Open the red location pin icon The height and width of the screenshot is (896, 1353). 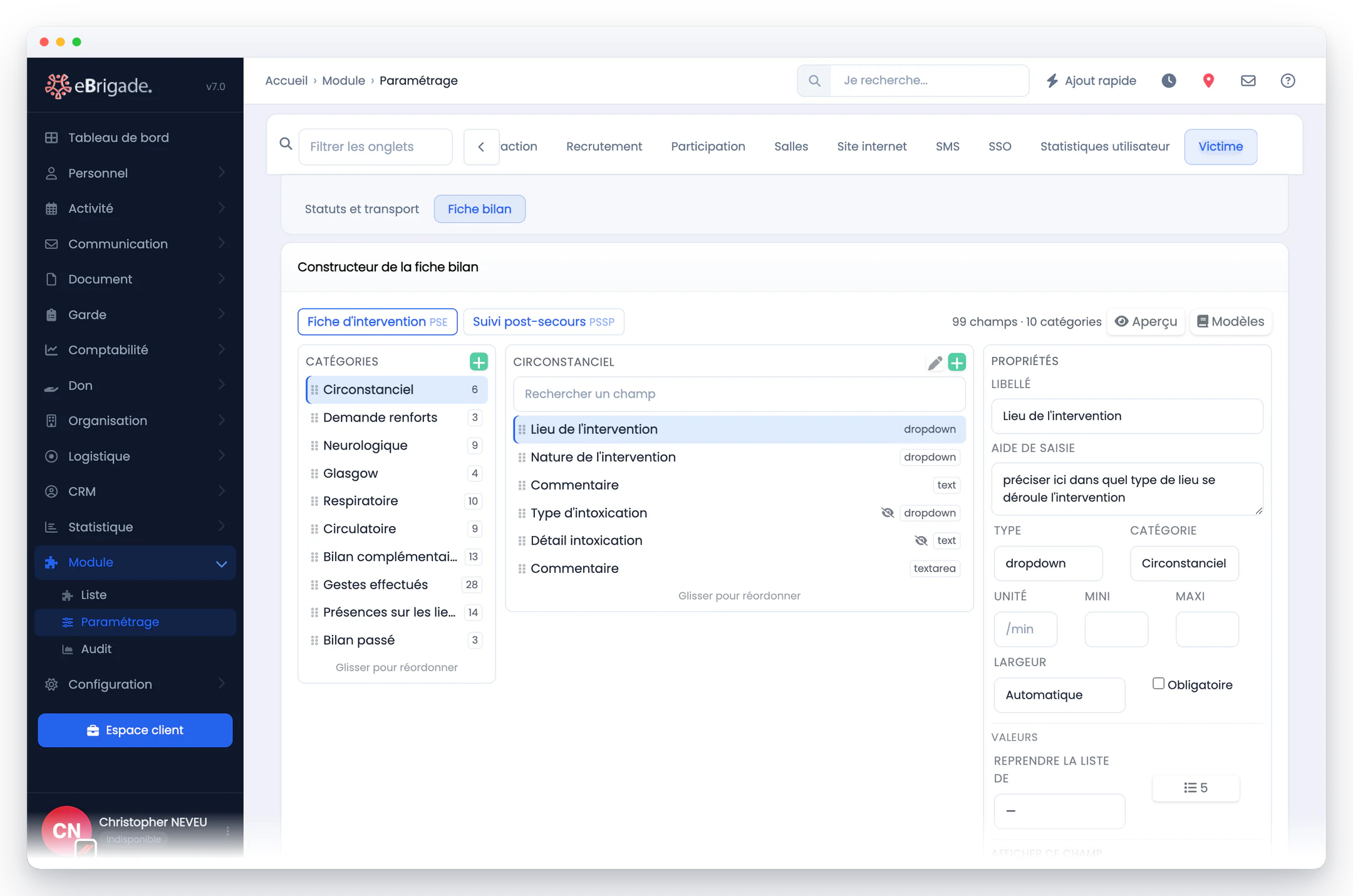[x=1208, y=81]
